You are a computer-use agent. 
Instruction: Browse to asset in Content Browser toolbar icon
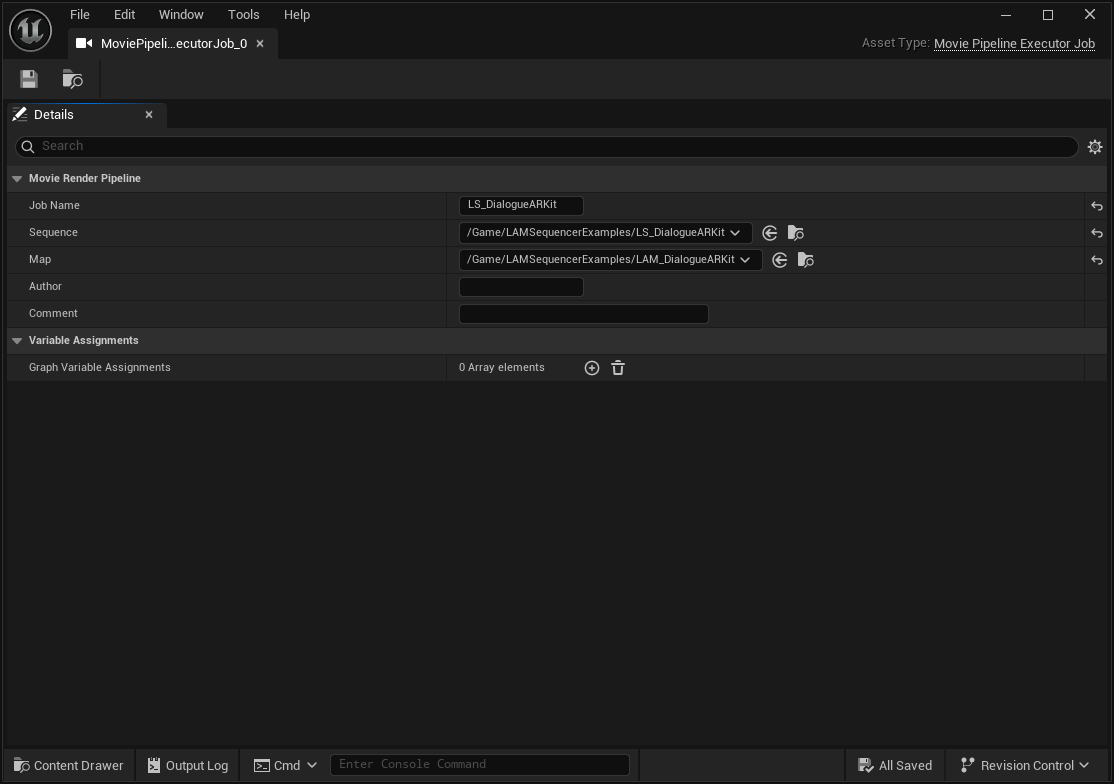[72, 79]
